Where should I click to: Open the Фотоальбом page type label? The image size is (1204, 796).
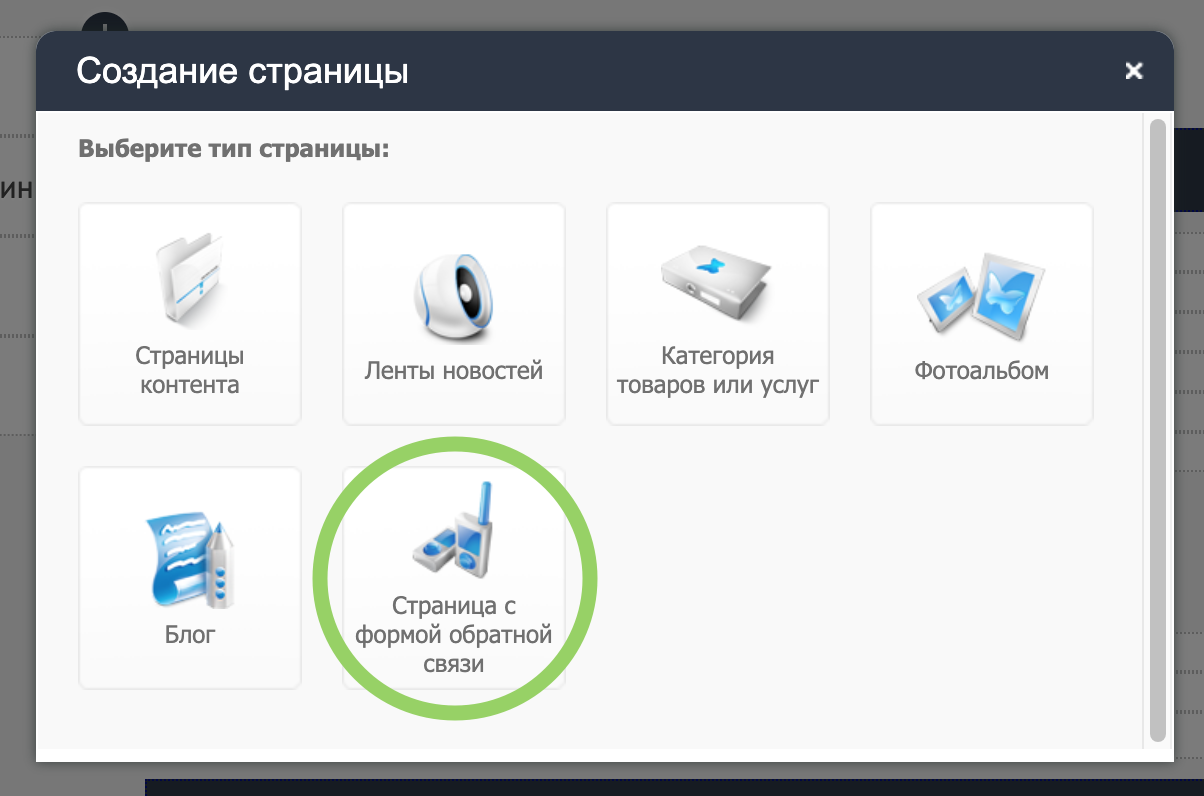click(x=981, y=371)
